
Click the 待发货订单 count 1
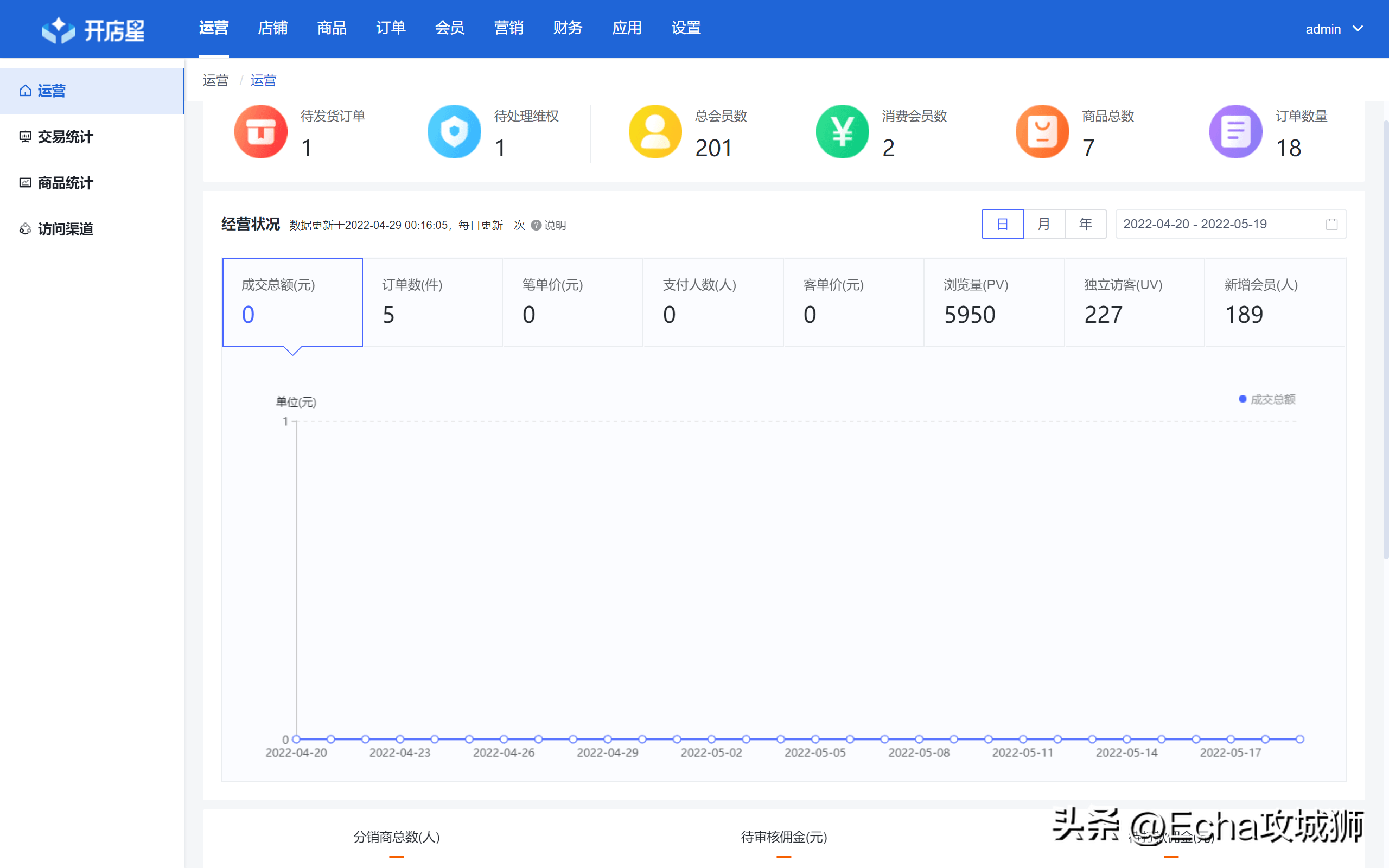tap(307, 148)
